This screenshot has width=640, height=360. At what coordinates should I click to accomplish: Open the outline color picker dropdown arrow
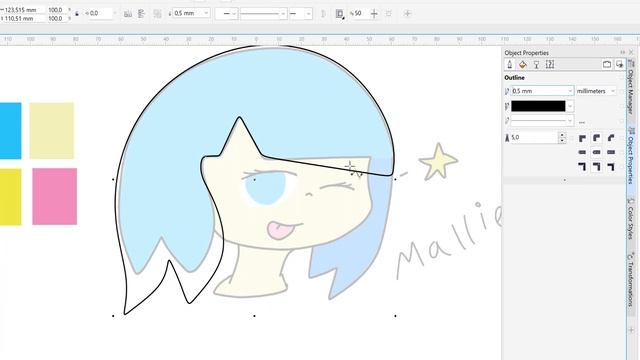click(570, 106)
